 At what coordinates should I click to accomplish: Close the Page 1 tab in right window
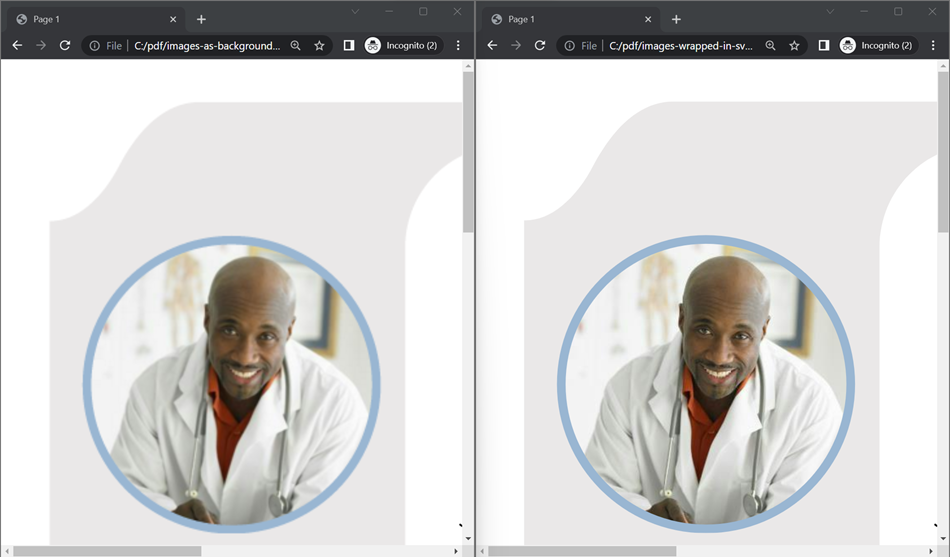click(x=648, y=19)
